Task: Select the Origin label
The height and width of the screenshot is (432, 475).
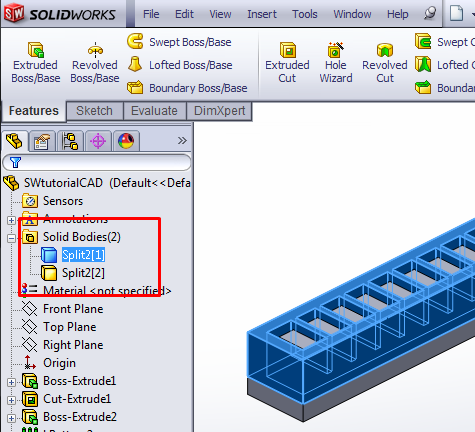Action: click(x=59, y=363)
